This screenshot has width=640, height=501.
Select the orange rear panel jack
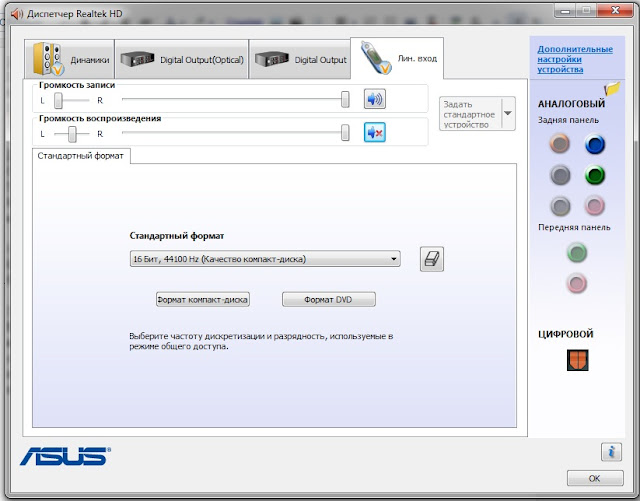coord(560,144)
